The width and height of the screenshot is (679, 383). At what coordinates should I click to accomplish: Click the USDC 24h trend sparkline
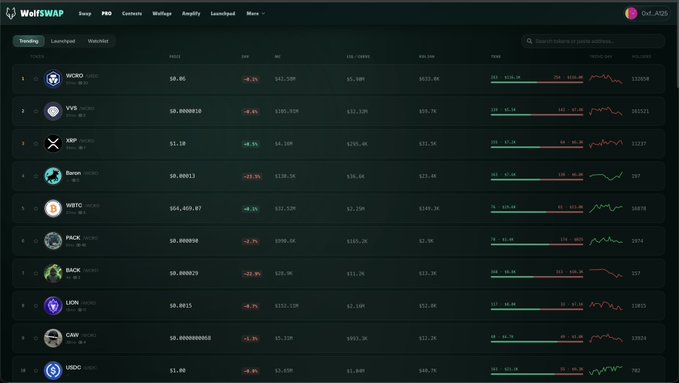[606, 370]
